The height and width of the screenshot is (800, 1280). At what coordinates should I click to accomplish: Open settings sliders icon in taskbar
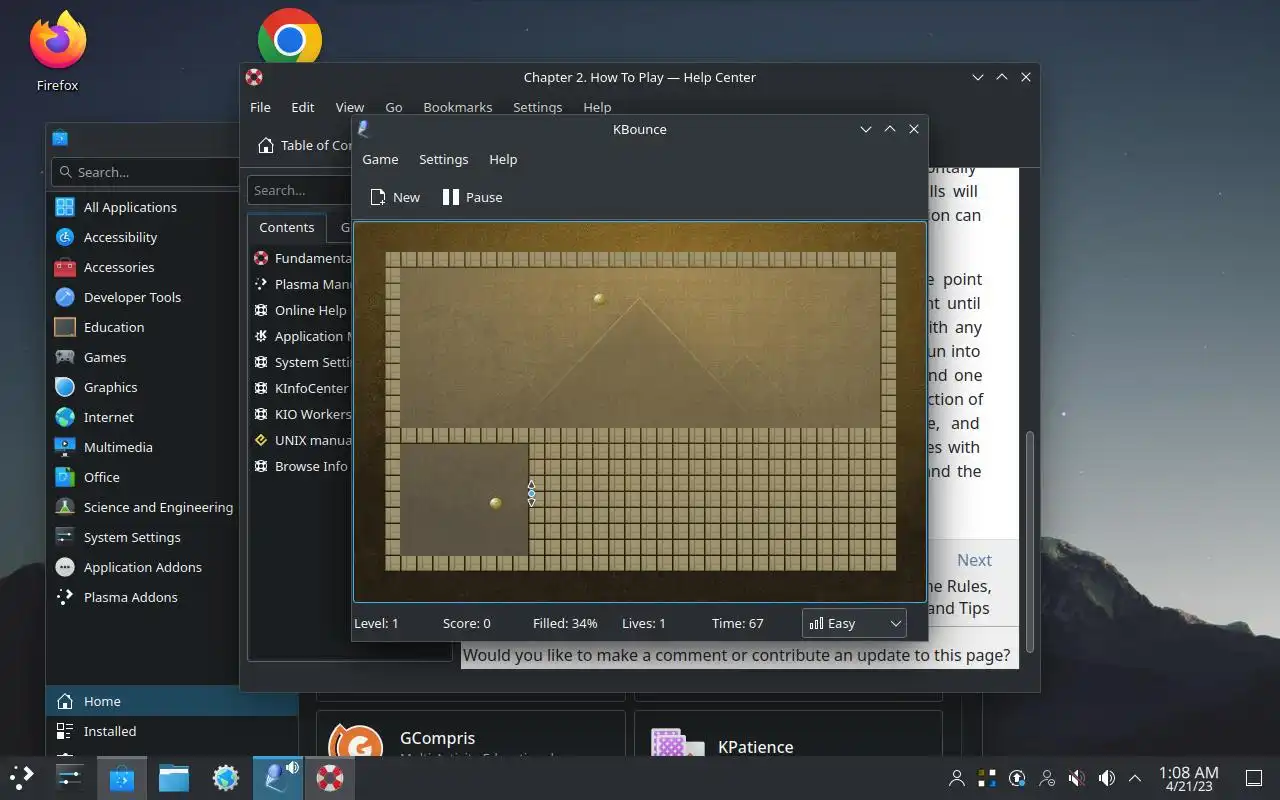70,777
